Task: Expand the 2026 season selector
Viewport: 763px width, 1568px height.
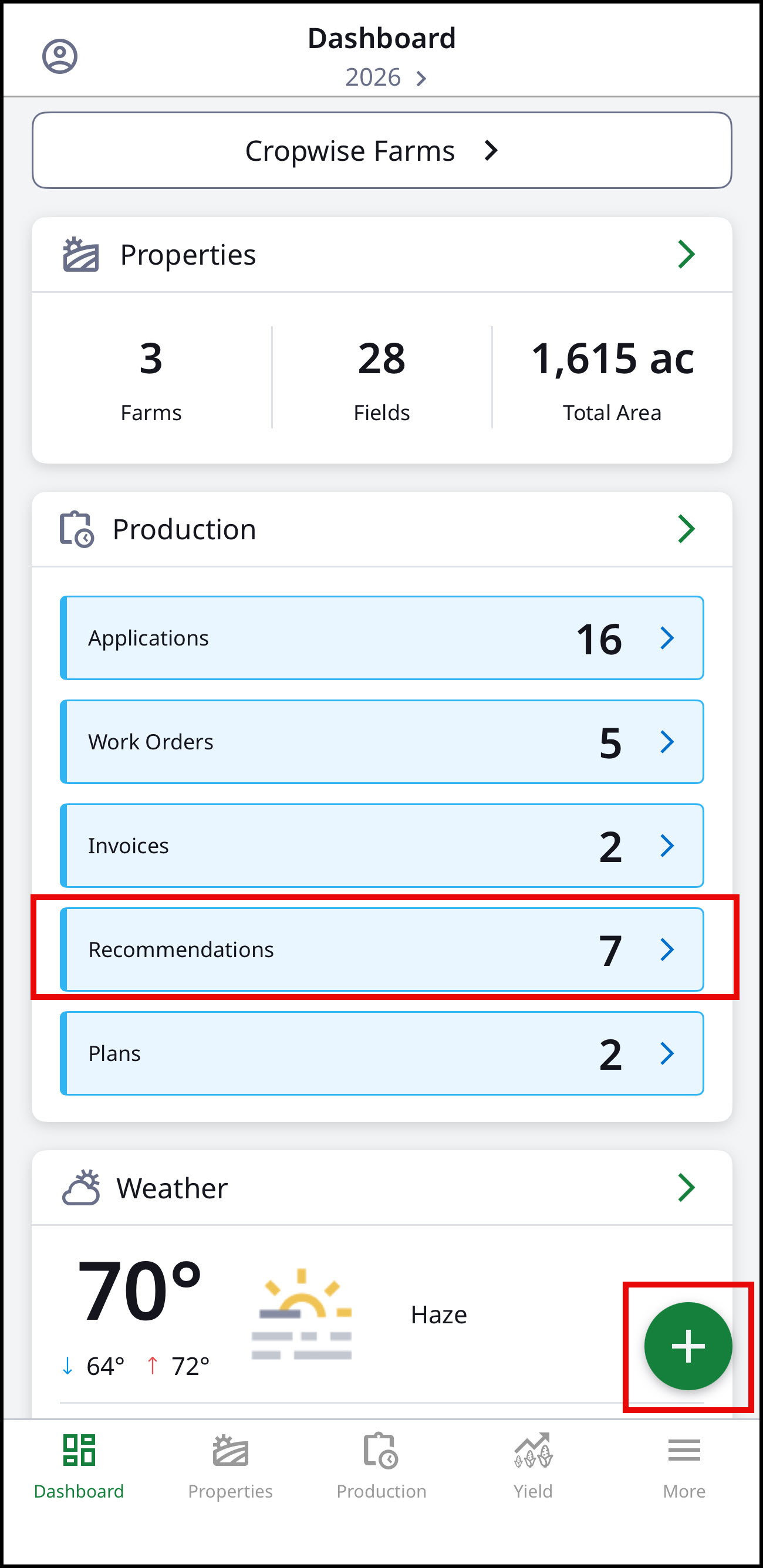Action: coord(386,77)
